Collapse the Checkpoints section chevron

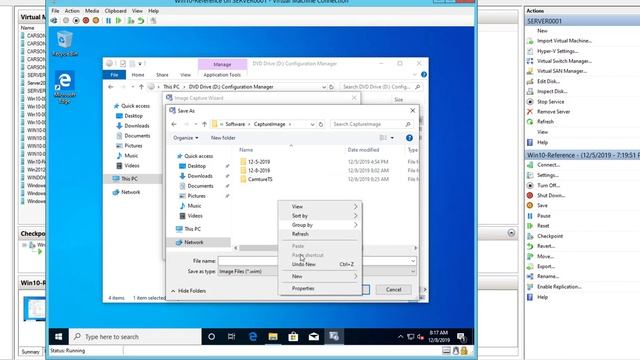511,233
